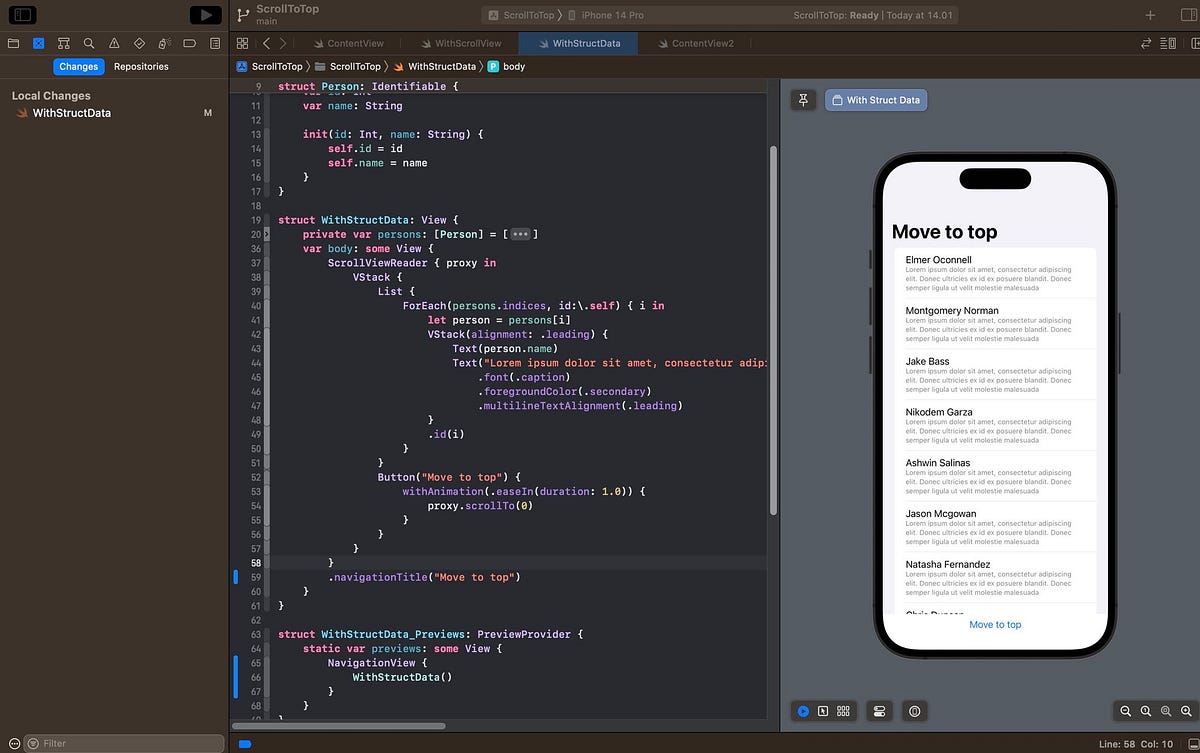The height and width of the screenshot is (753, 1200).
Task: Click the Changes filter field at bottom left
Action: tap(120, 743)
